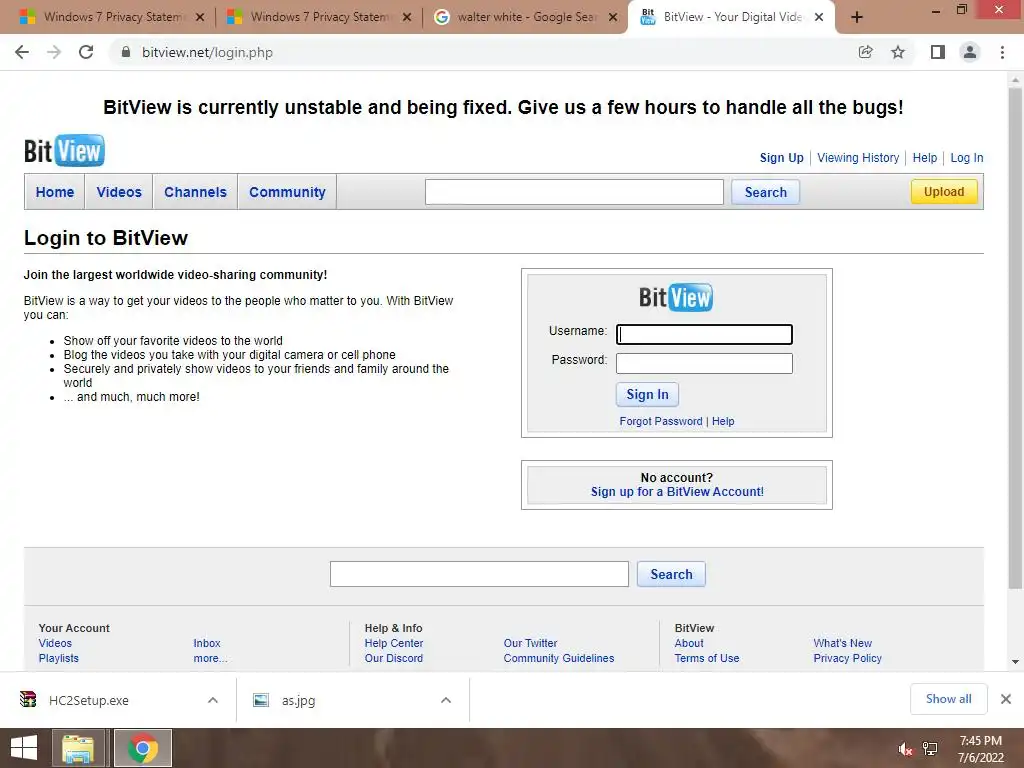This screenshot has height=768, width=1024.
Task: Expand as.jpg download options chevron
Action: 446,700
